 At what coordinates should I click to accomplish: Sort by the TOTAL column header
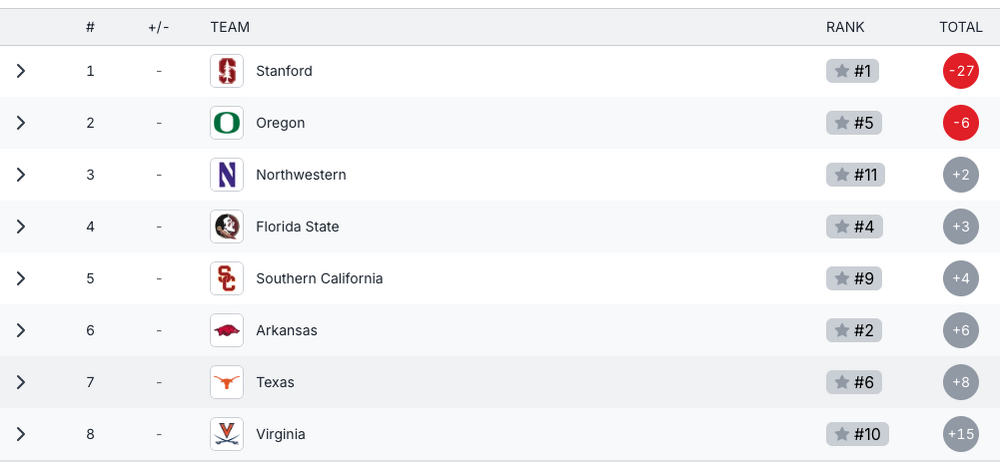pyautogui.click(x=960, y=27)
